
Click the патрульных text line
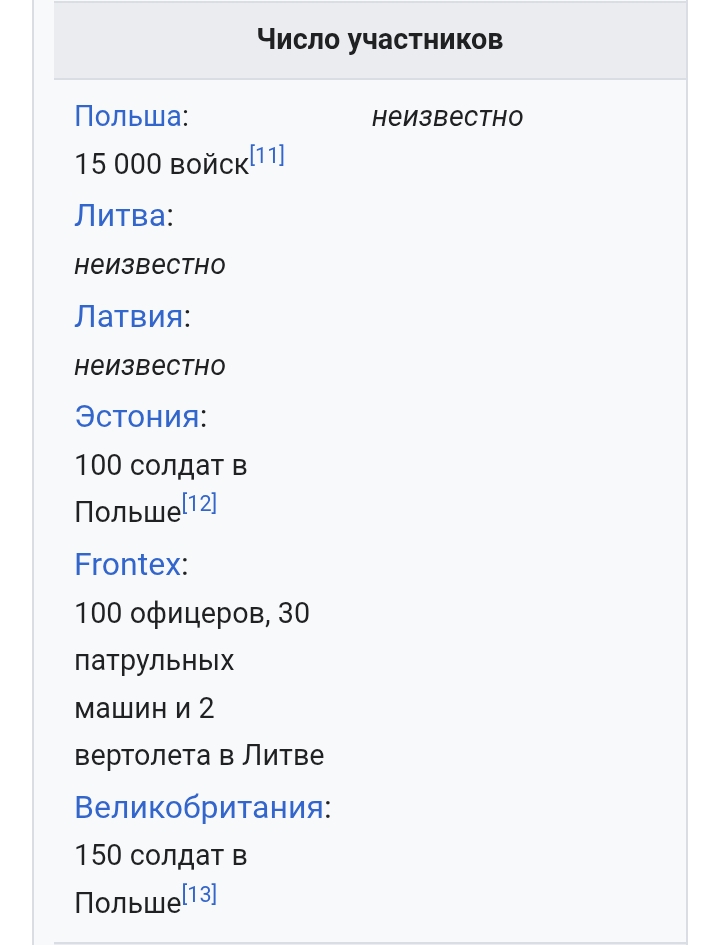[x=154, y=661]
